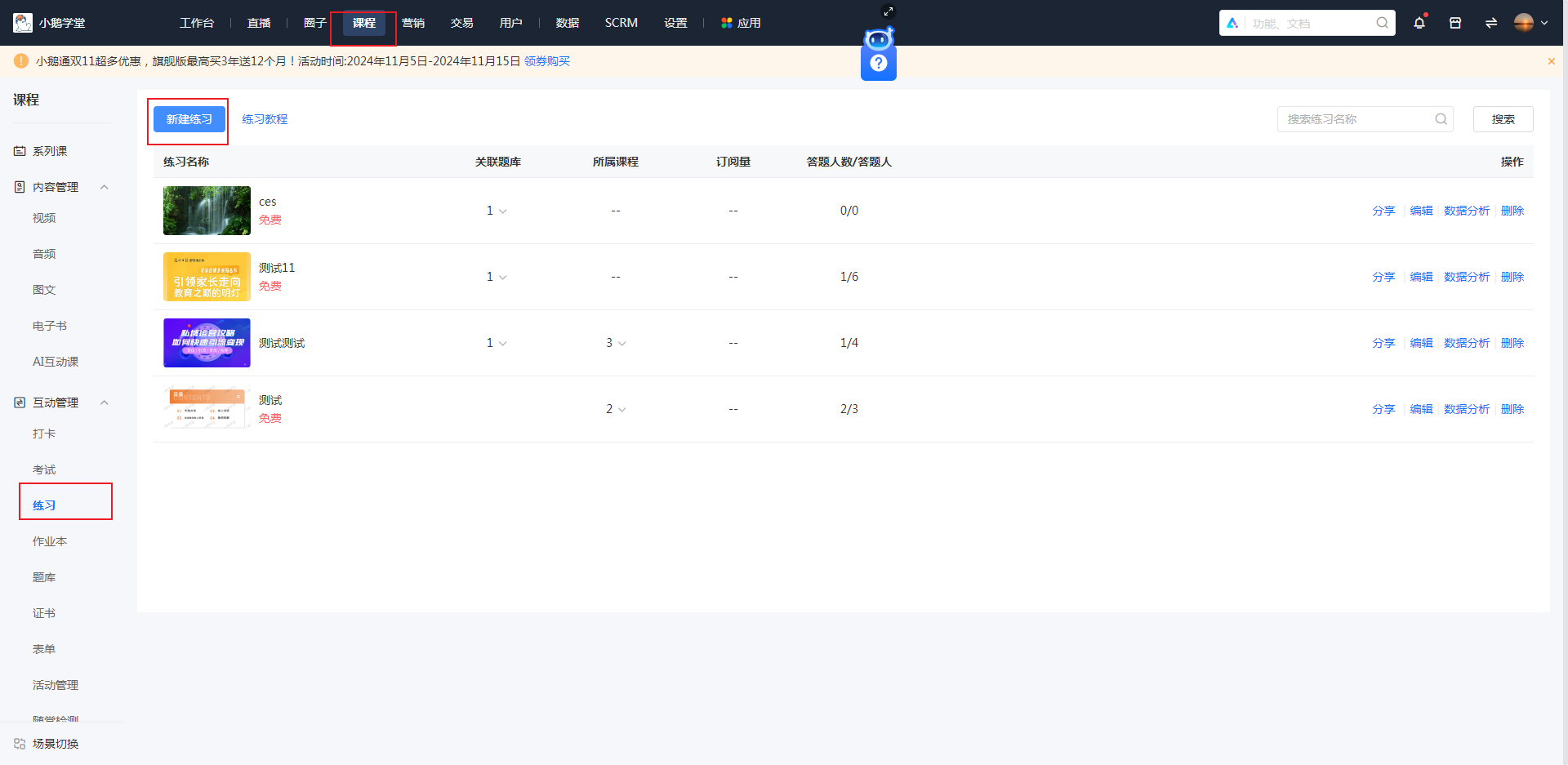The image size is (1568, 765).
Task: Click the fullscreen expand arrows icon
Action: (889, 11)
